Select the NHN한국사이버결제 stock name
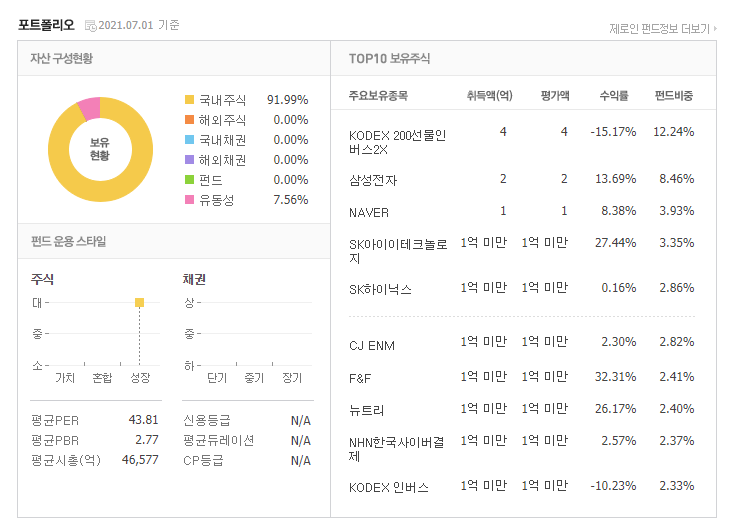The height and width of the screenshot is (532, 735). pyautogui.click(x=397, y=449)
